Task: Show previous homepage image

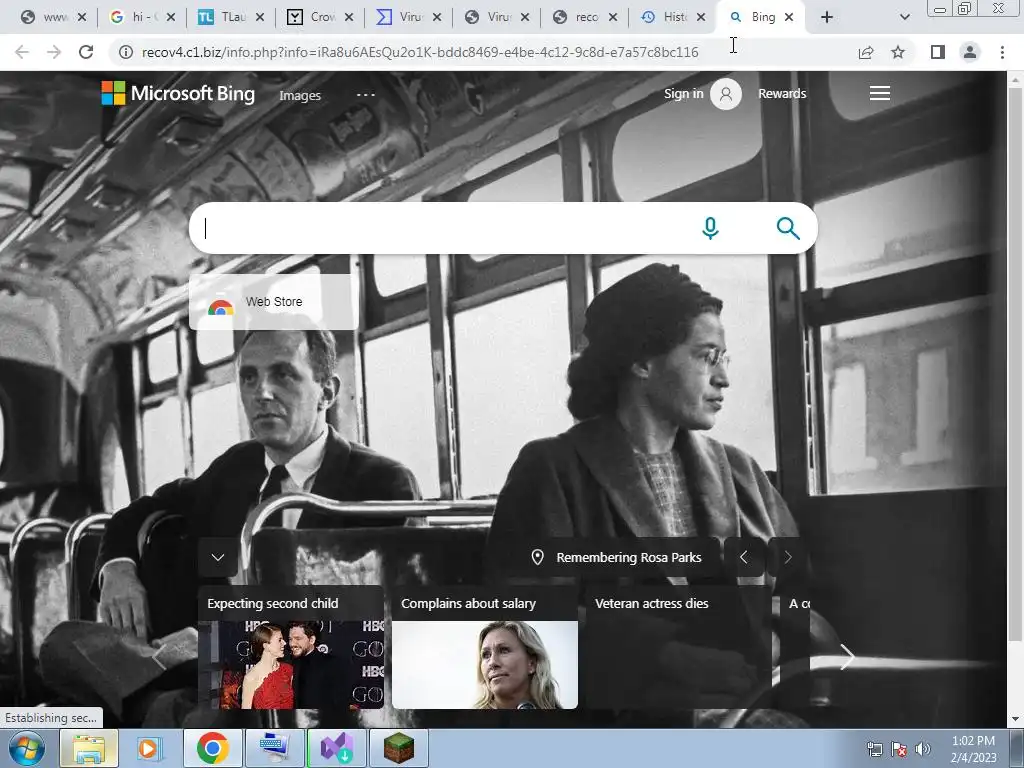Action: (x=744, y=557)
